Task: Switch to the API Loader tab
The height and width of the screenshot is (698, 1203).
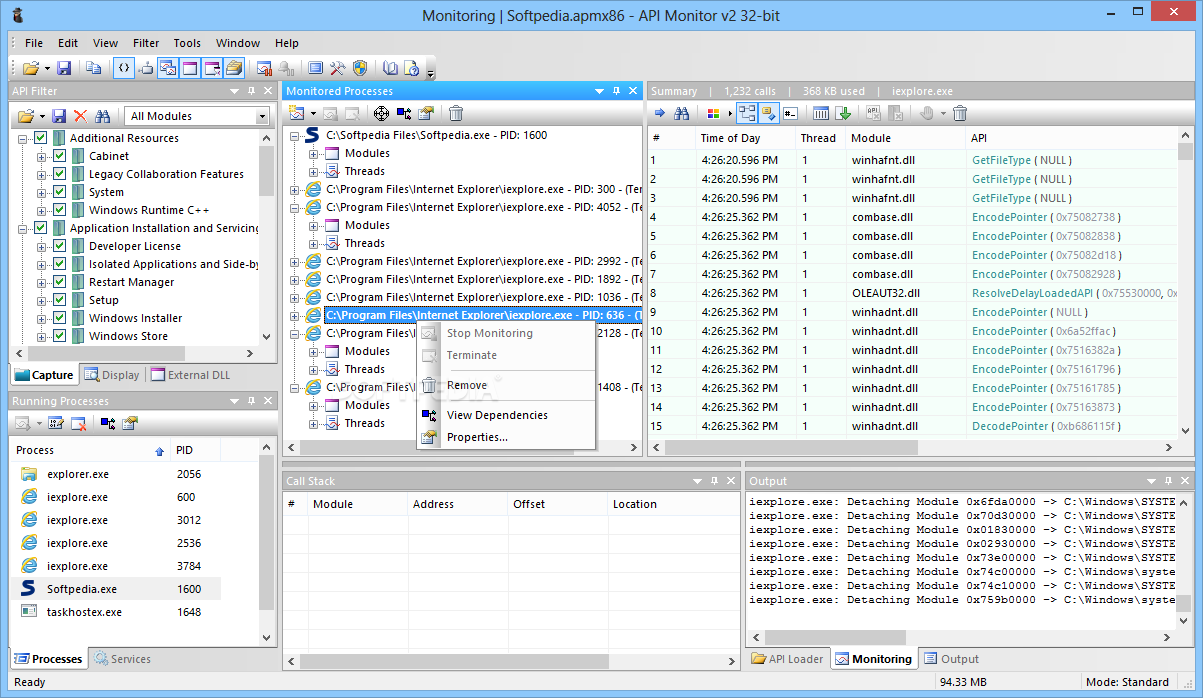Action: (788, 659)
